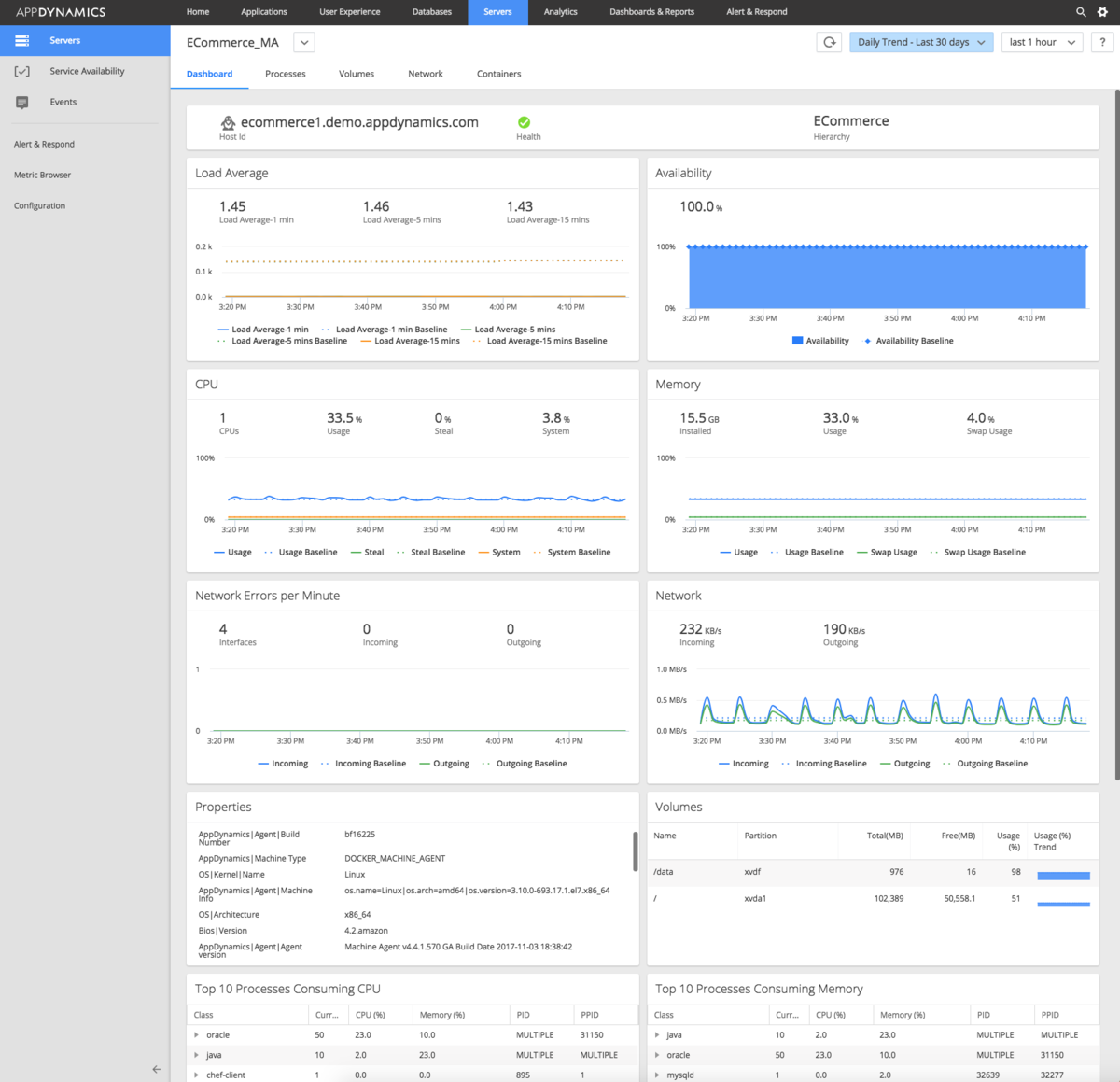Click the ECommerce hierarchy value

[851, 121]
